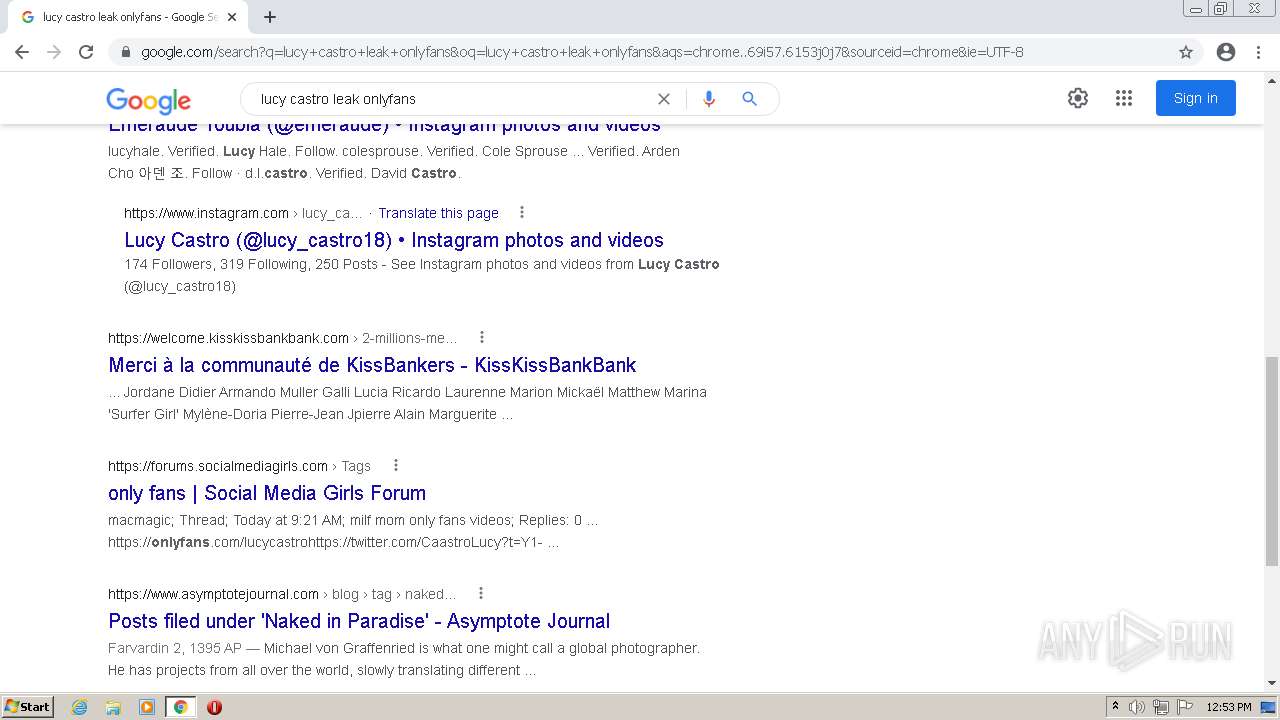Select the 'lucy castro leak onlyfans' tab
The height and width of the screenshot is (720, 1280).
point(128,17)
